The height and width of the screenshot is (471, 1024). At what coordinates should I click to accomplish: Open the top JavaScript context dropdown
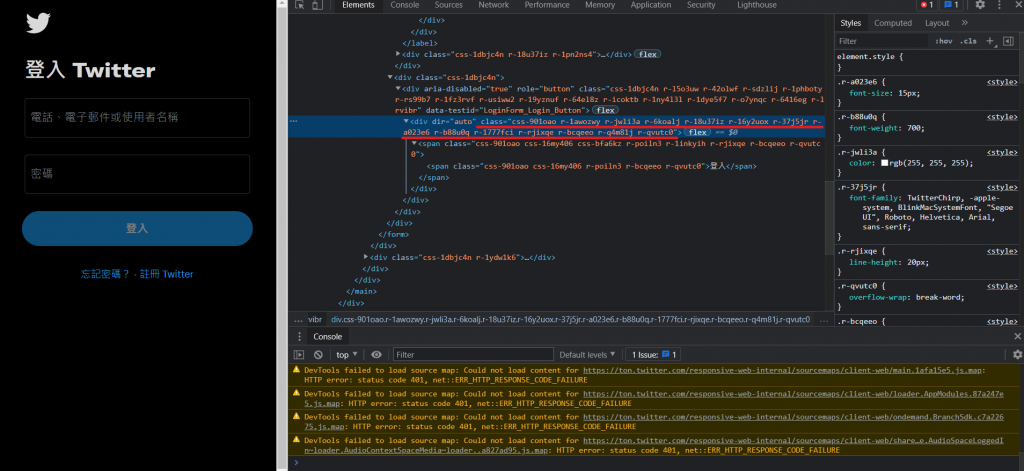click(x=346, y=355)
